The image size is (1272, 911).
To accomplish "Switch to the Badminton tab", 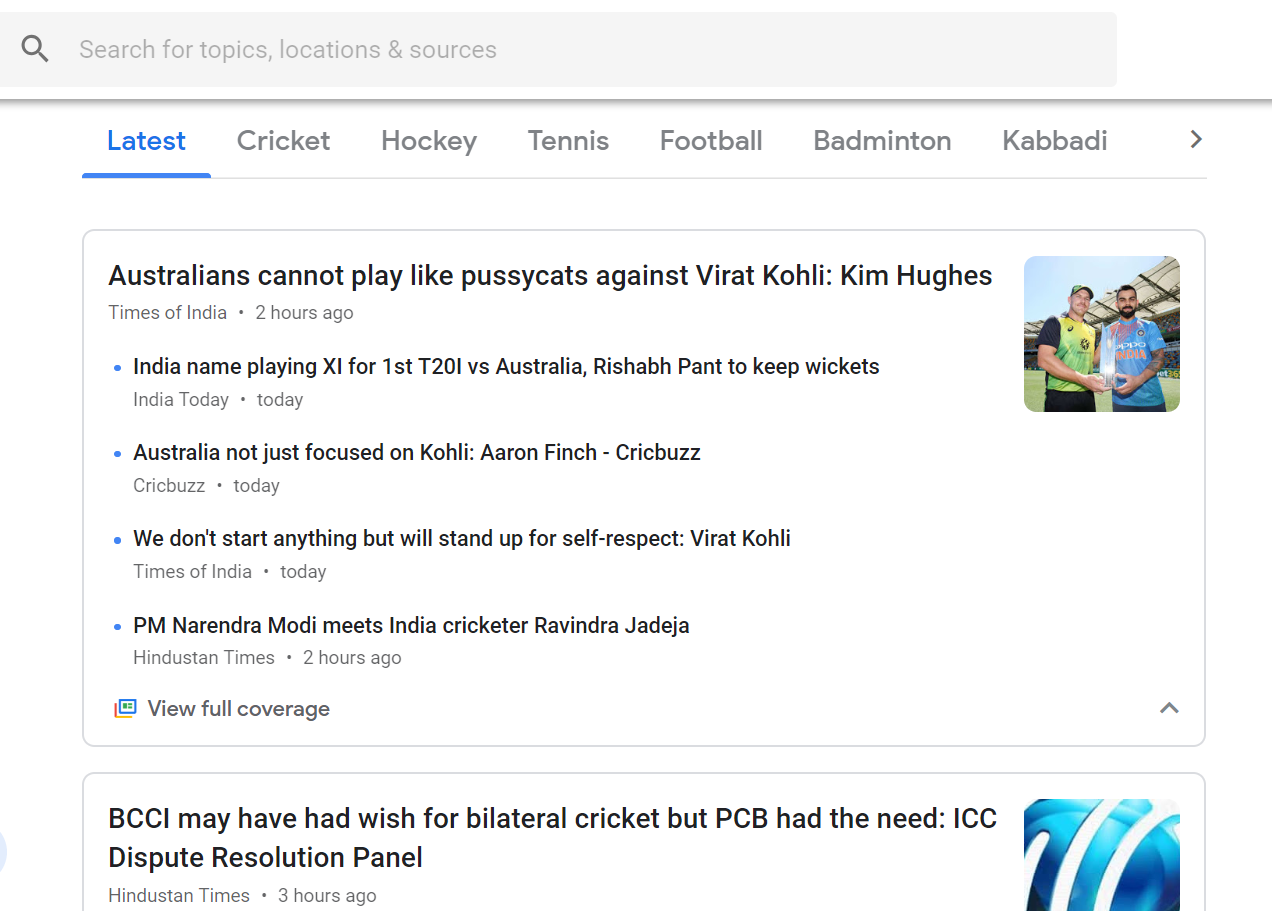I will click(882, 141).
